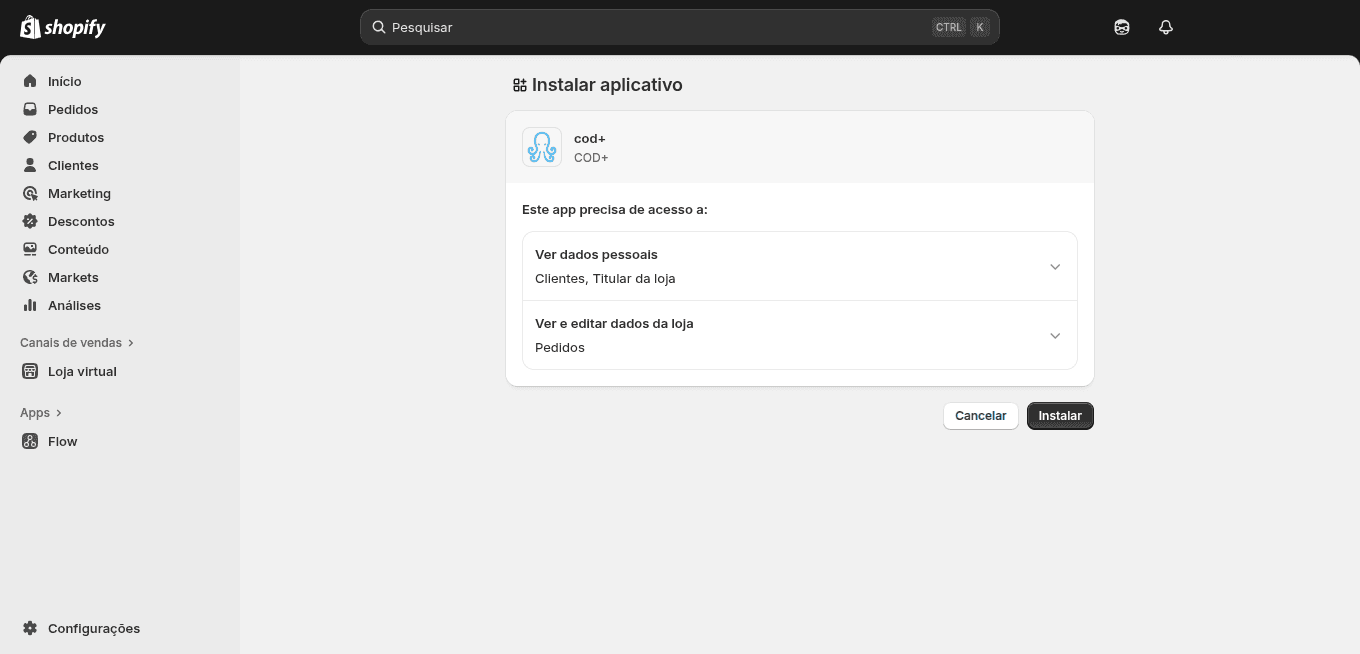Expand the Ver dados pessoais section

tap(1055, 266)
